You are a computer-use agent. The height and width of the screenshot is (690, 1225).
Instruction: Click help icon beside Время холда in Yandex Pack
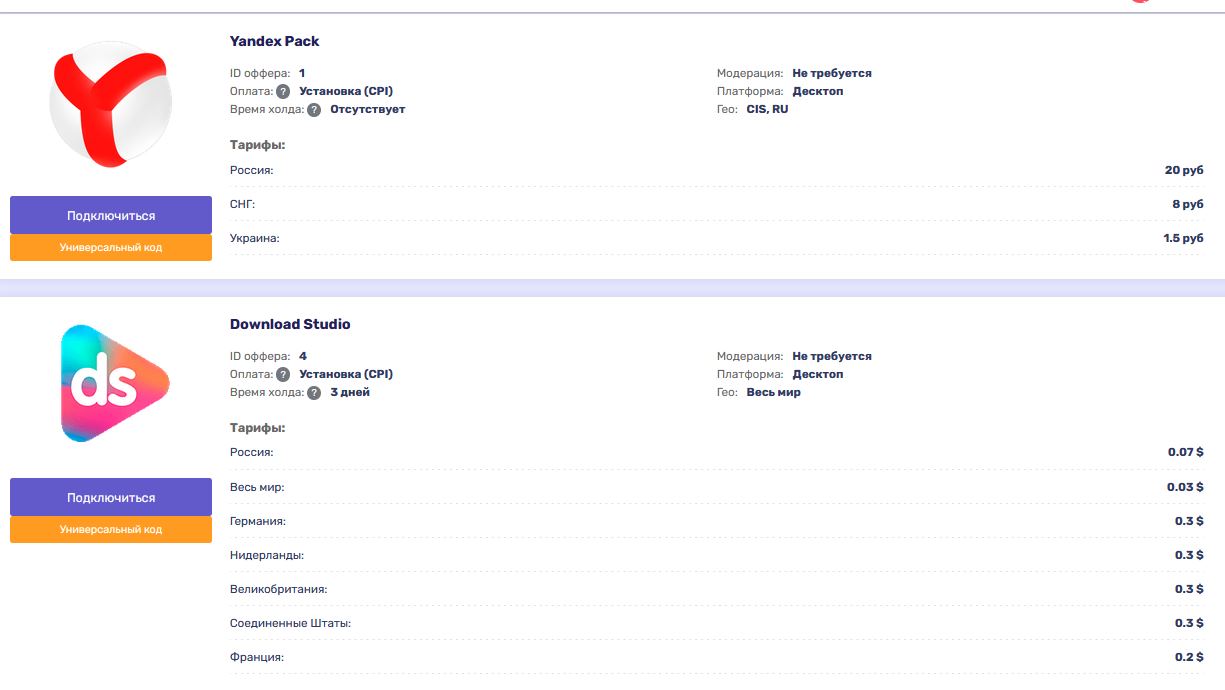coord(314,110)
